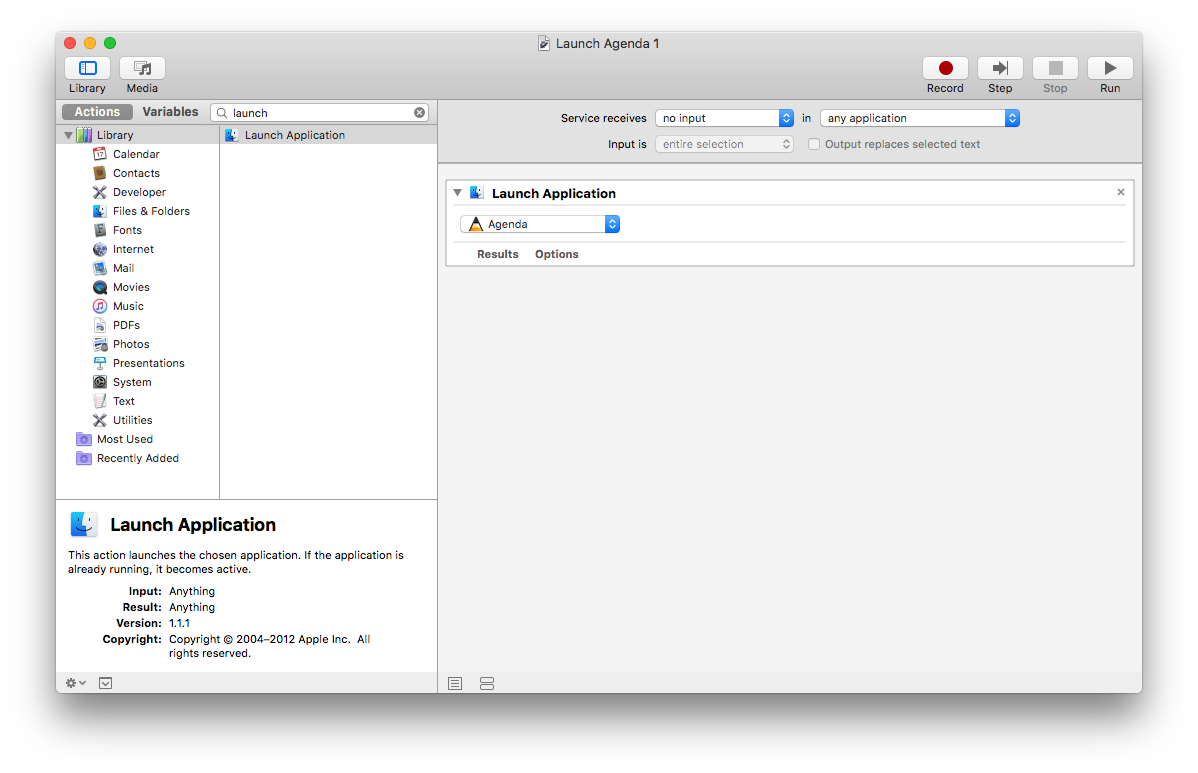The width and height of the screenshot is (1198, 773).
Task: Show the action Options tab
Action: point(556,254)
